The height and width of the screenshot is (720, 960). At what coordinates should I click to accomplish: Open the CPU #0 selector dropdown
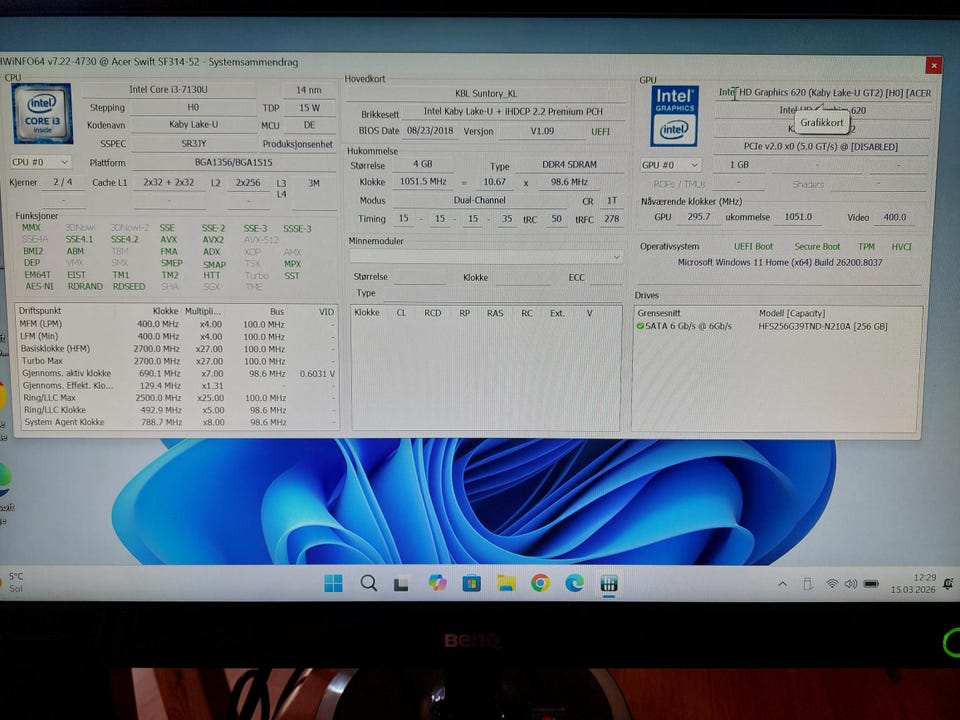[x=40, y=162]
